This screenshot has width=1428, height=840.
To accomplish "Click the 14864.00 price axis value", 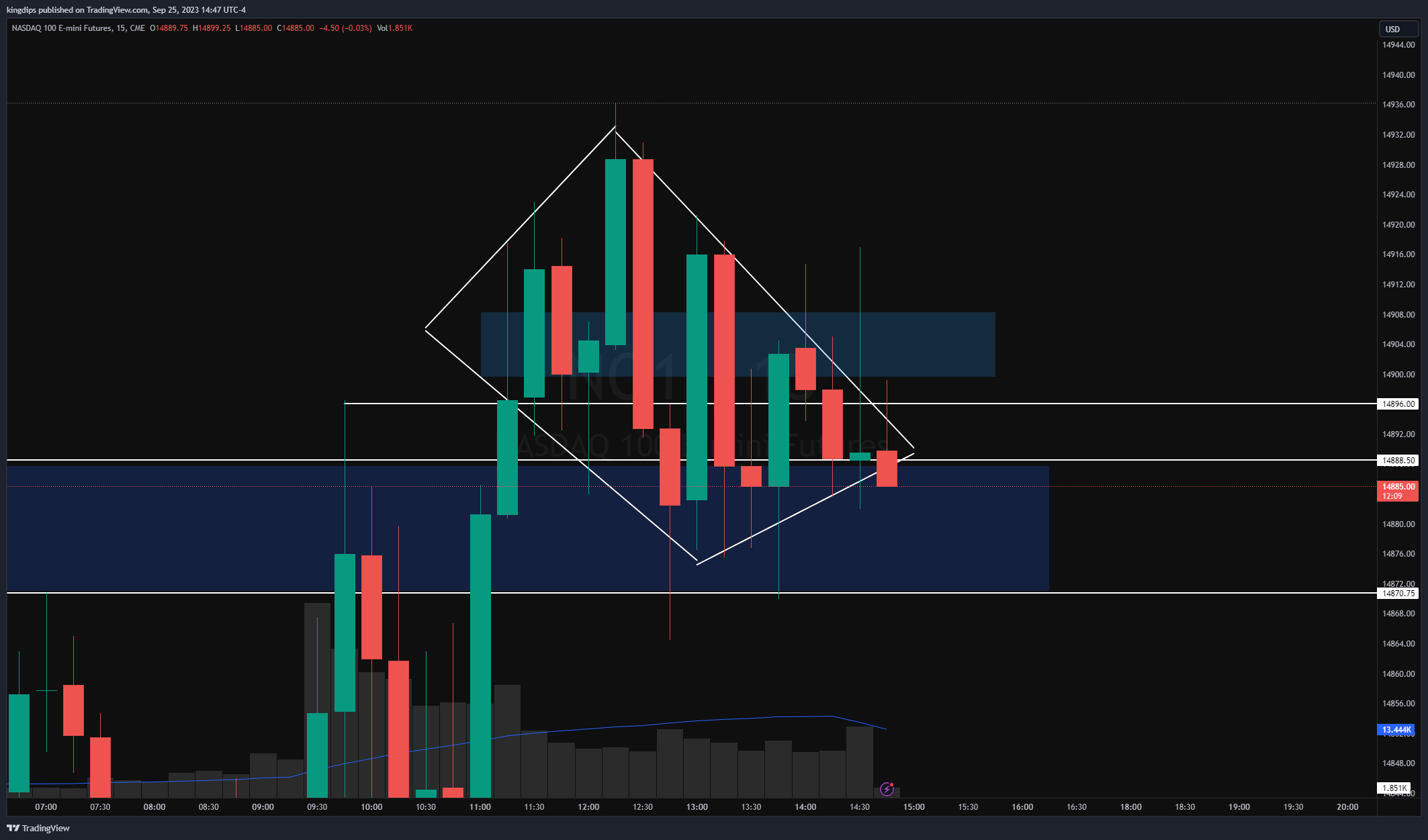I will point(1398,643).
